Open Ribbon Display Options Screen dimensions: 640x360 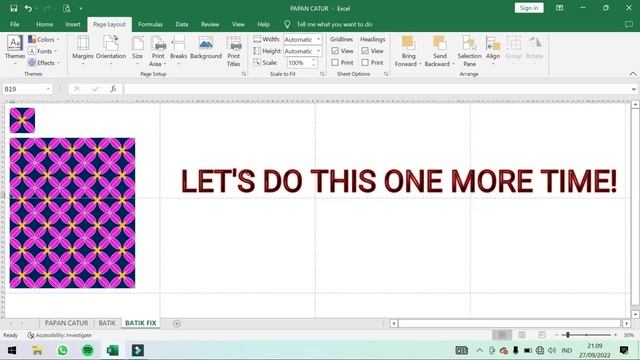coord(559,8)
